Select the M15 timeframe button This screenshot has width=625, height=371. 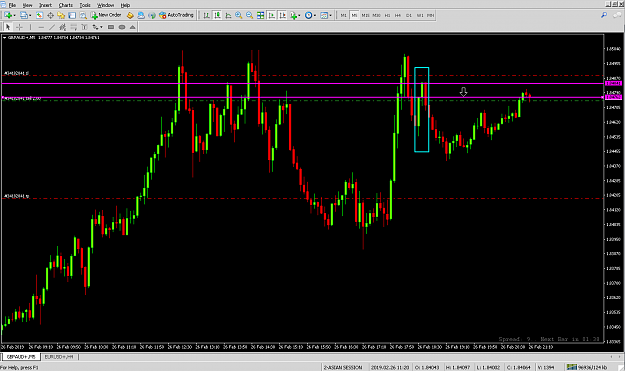coord(365,15)
